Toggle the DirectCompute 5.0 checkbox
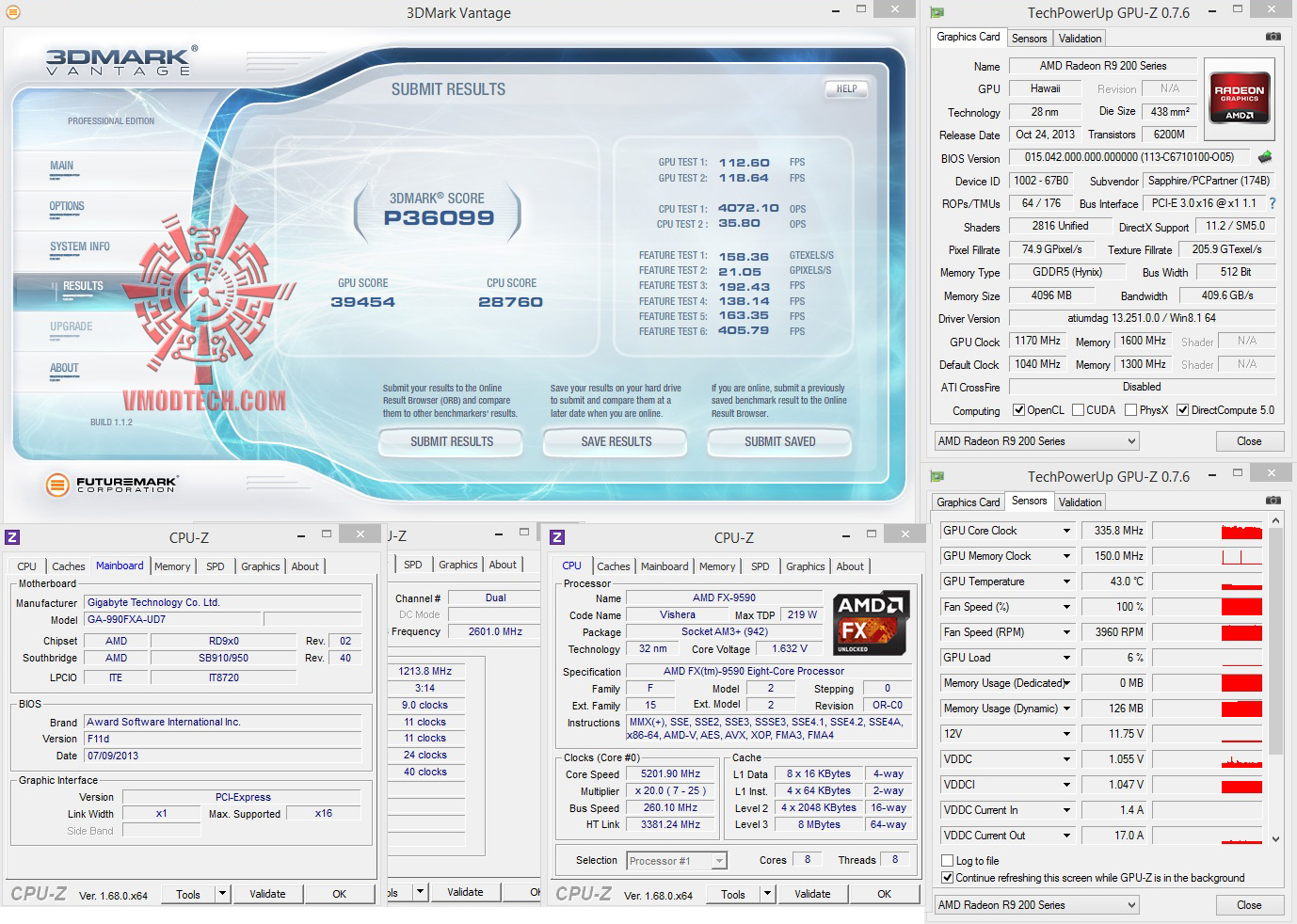1297x924 pixels. tap(1182, 410)
